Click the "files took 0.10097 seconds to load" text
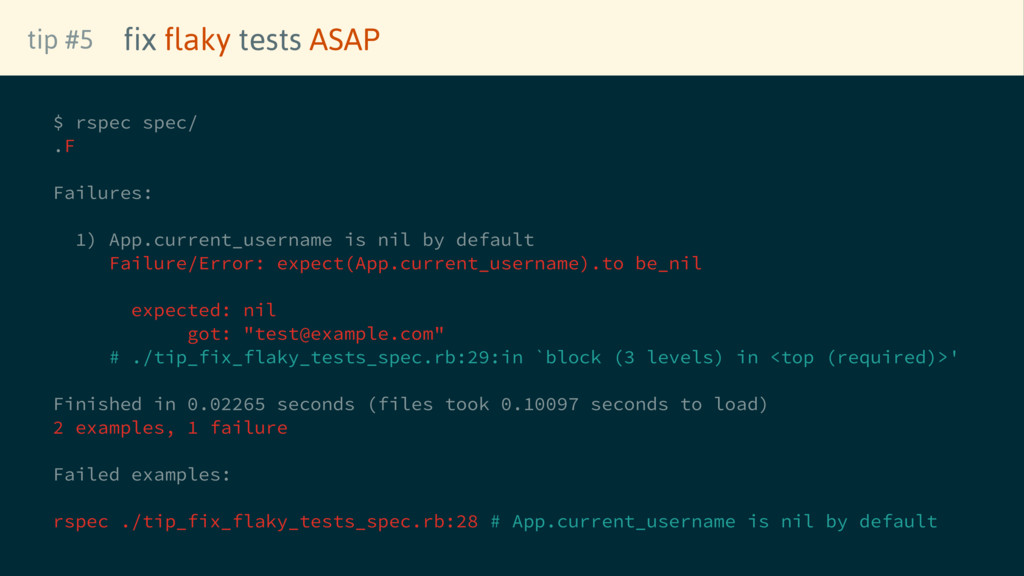The image size is (1024, 576). (x=567, y=404)
